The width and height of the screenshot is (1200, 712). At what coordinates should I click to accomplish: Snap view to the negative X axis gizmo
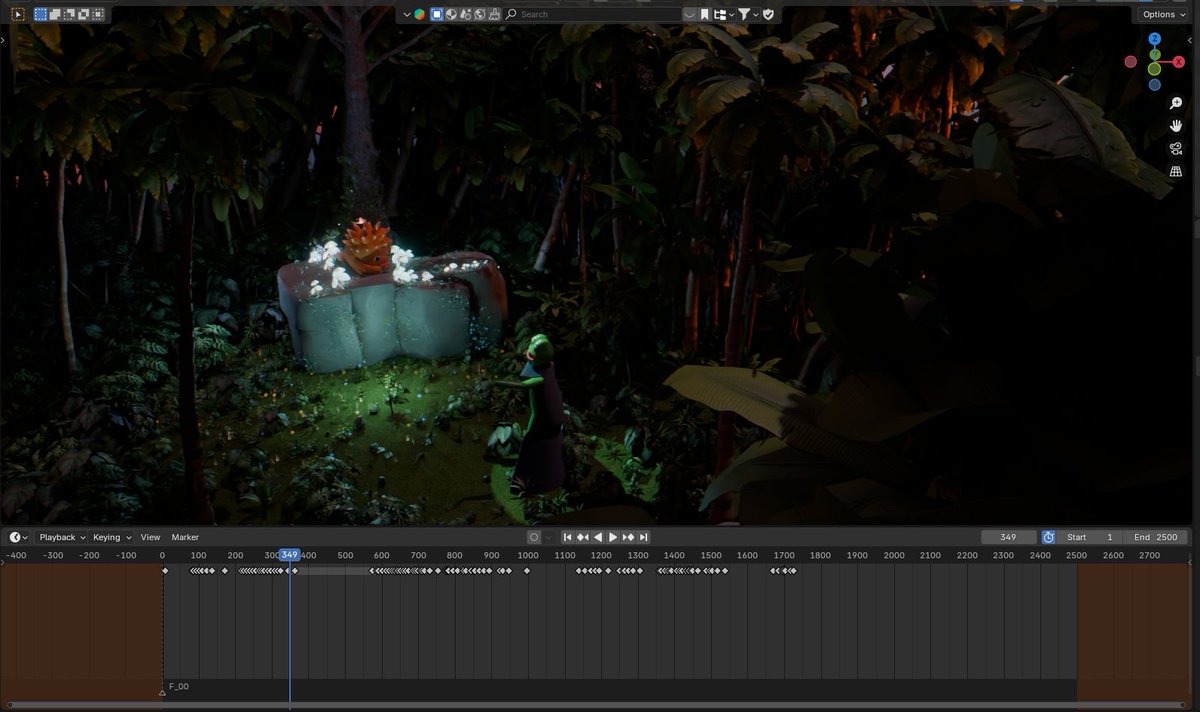(x=1131, y=62)
